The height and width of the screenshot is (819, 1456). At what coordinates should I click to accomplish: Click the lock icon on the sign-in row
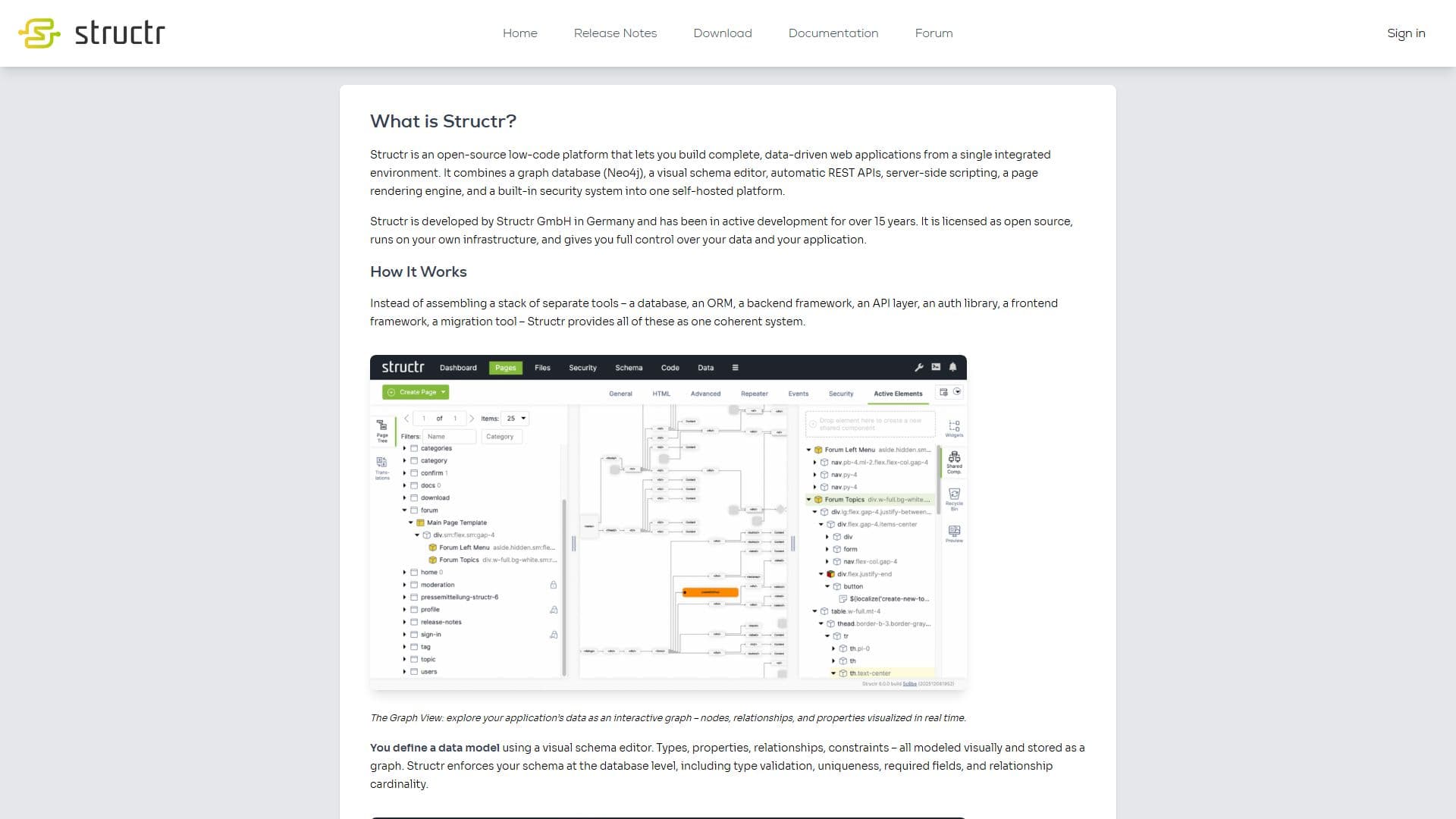pyautogui.click(x=554, y=635)
